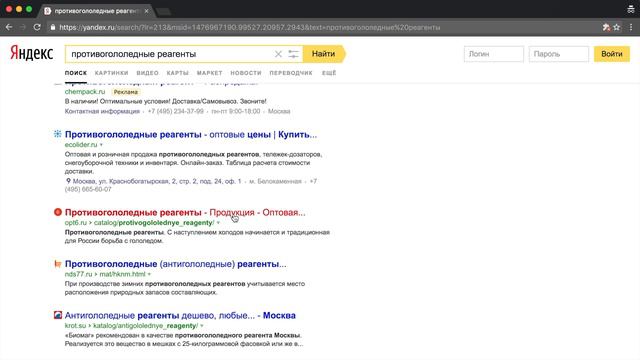Reload the page with the refresh icon
640x360 pixels.
tap(37, 27)
